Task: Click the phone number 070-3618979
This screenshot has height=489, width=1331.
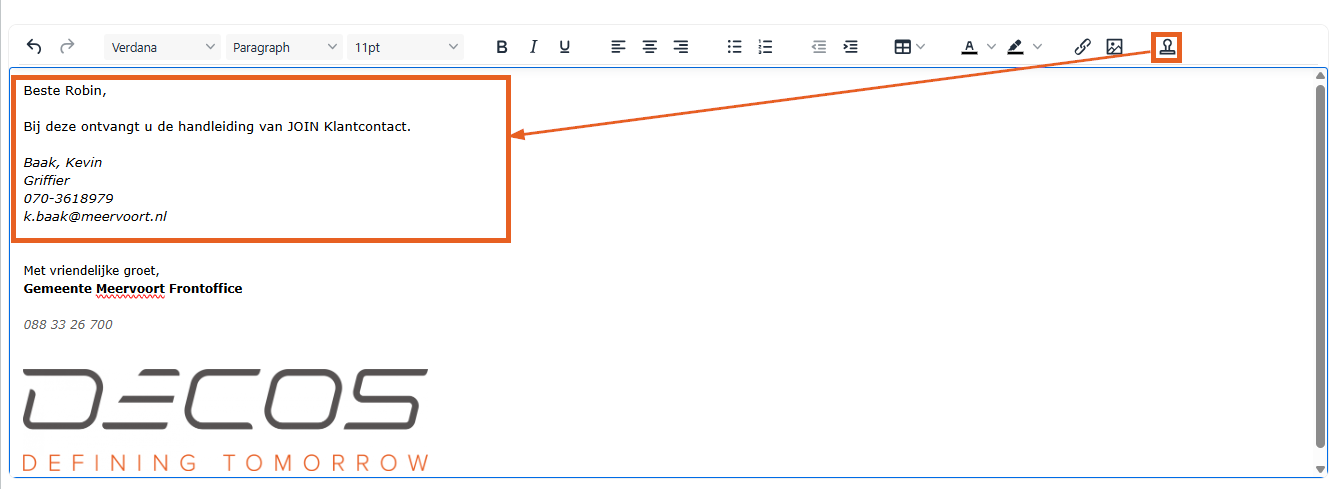Action: (x=68, y=199)
